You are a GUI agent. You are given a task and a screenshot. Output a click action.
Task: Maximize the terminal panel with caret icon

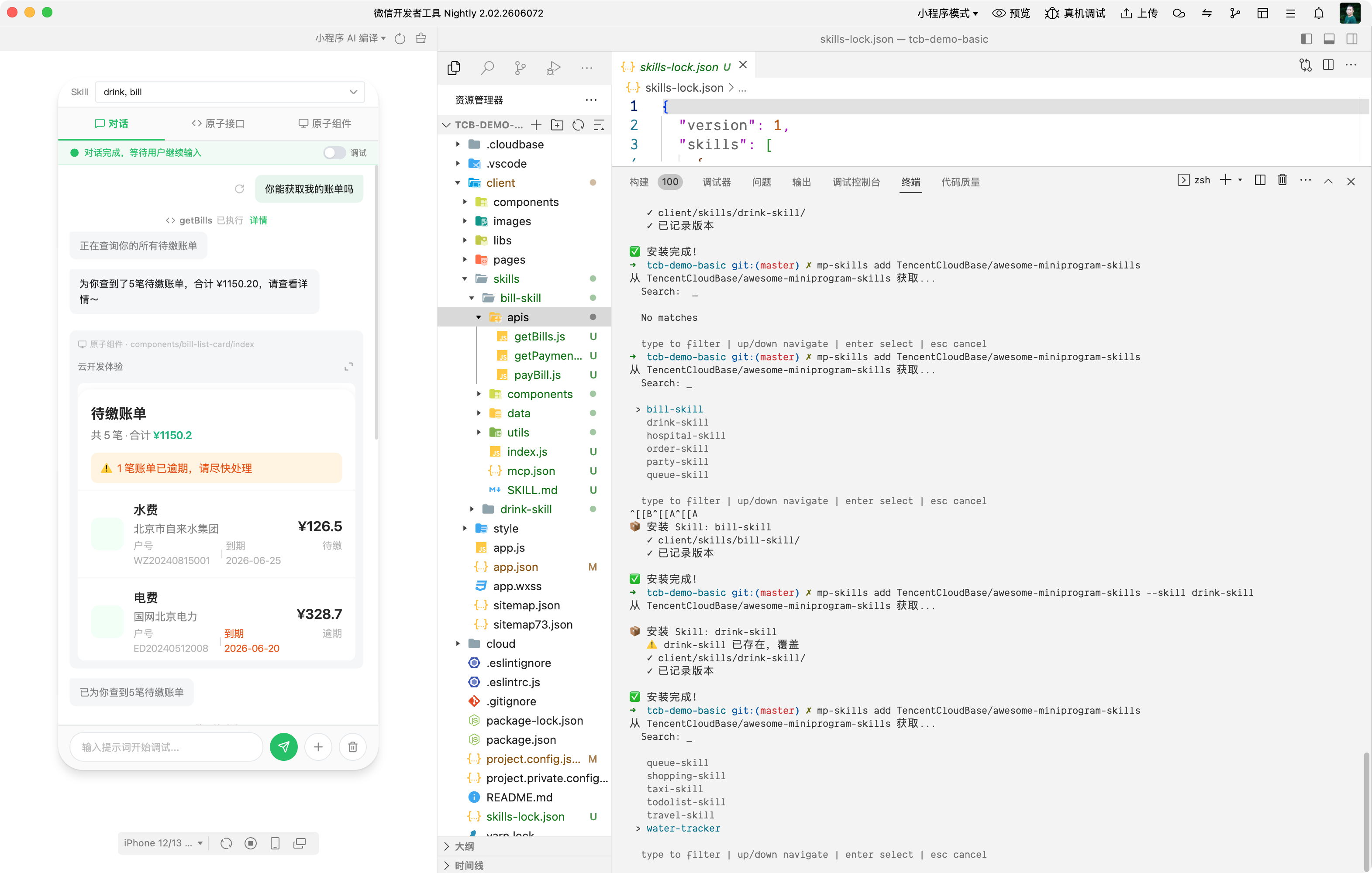[1328, 181]
